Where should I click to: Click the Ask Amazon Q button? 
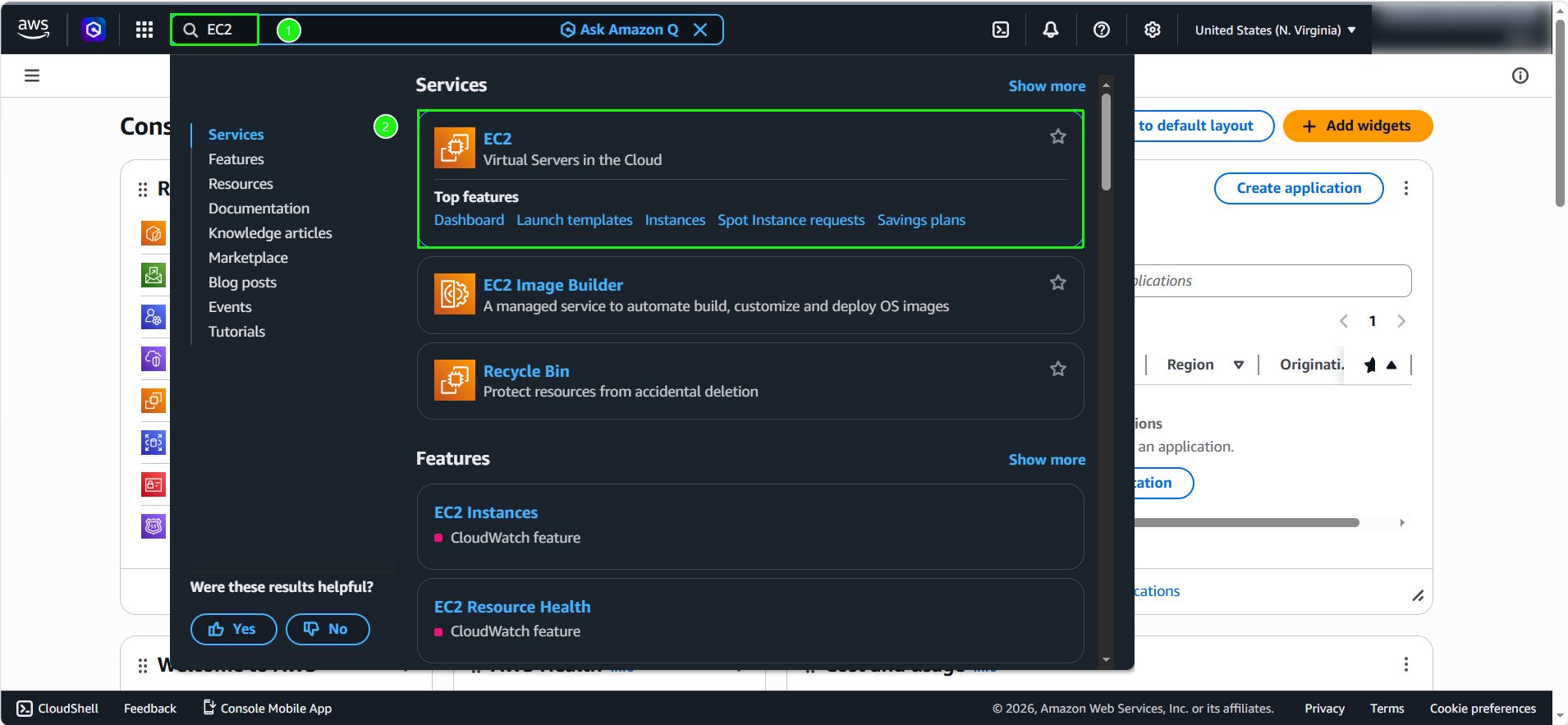coord(620,30)
